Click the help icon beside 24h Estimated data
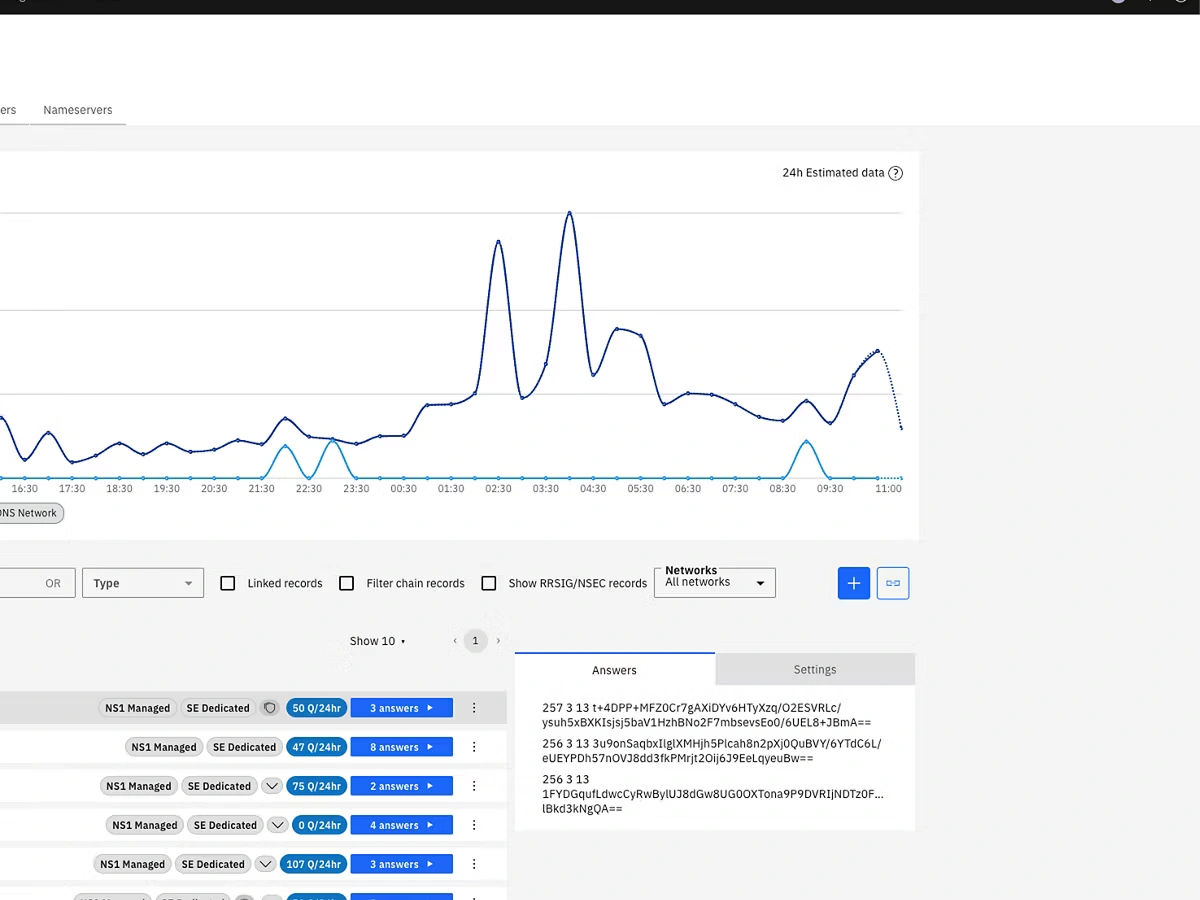Screen dimensions: 1200x900 click(896, 173)
